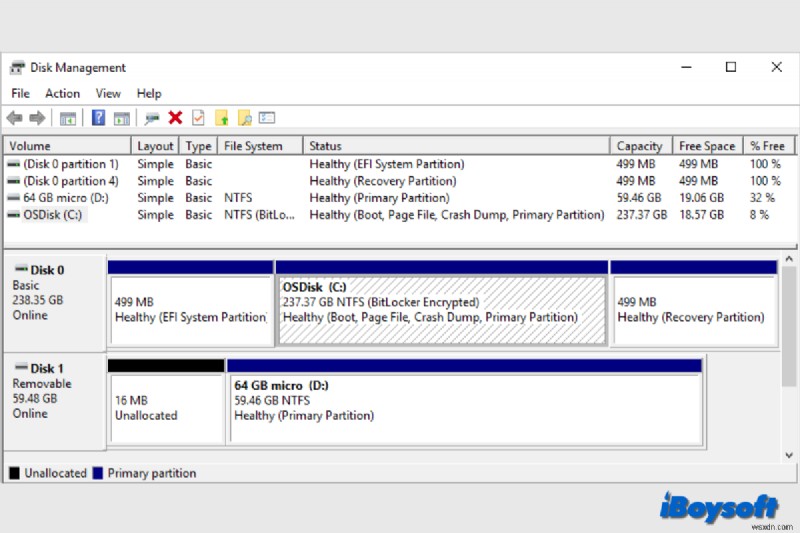This screenshot has width=800, height=533.
Task: Minimize the Disk Management window
Action: 686,67
